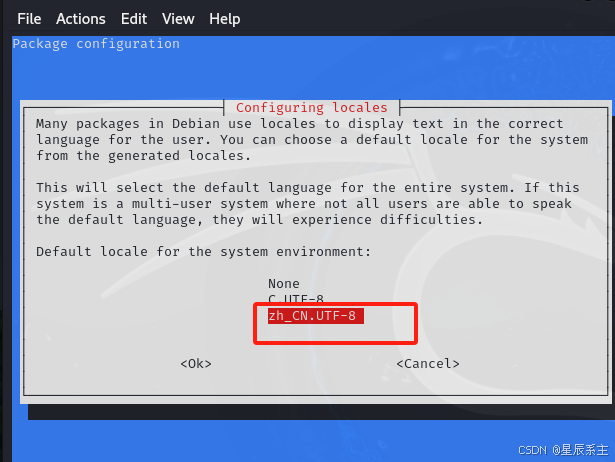Open the View menu
615x462 pixels.
[178, 19]
